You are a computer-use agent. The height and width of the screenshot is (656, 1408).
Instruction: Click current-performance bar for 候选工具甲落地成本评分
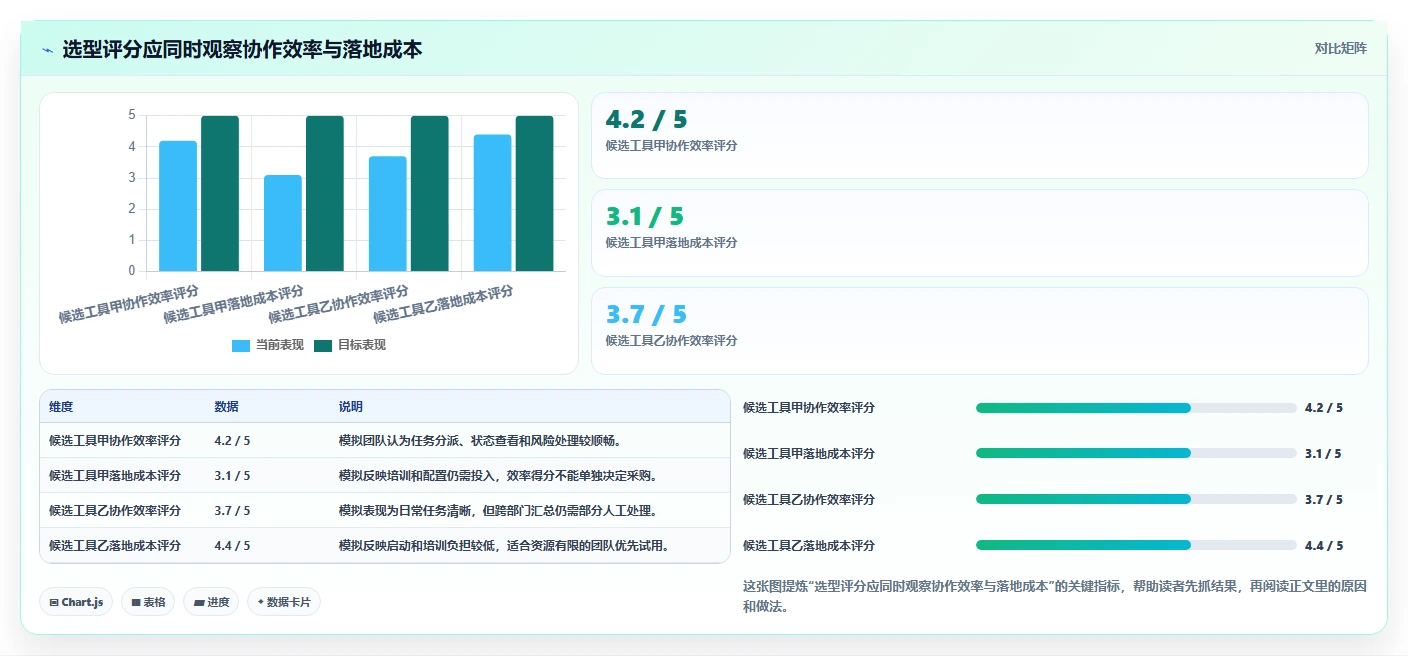283,223
